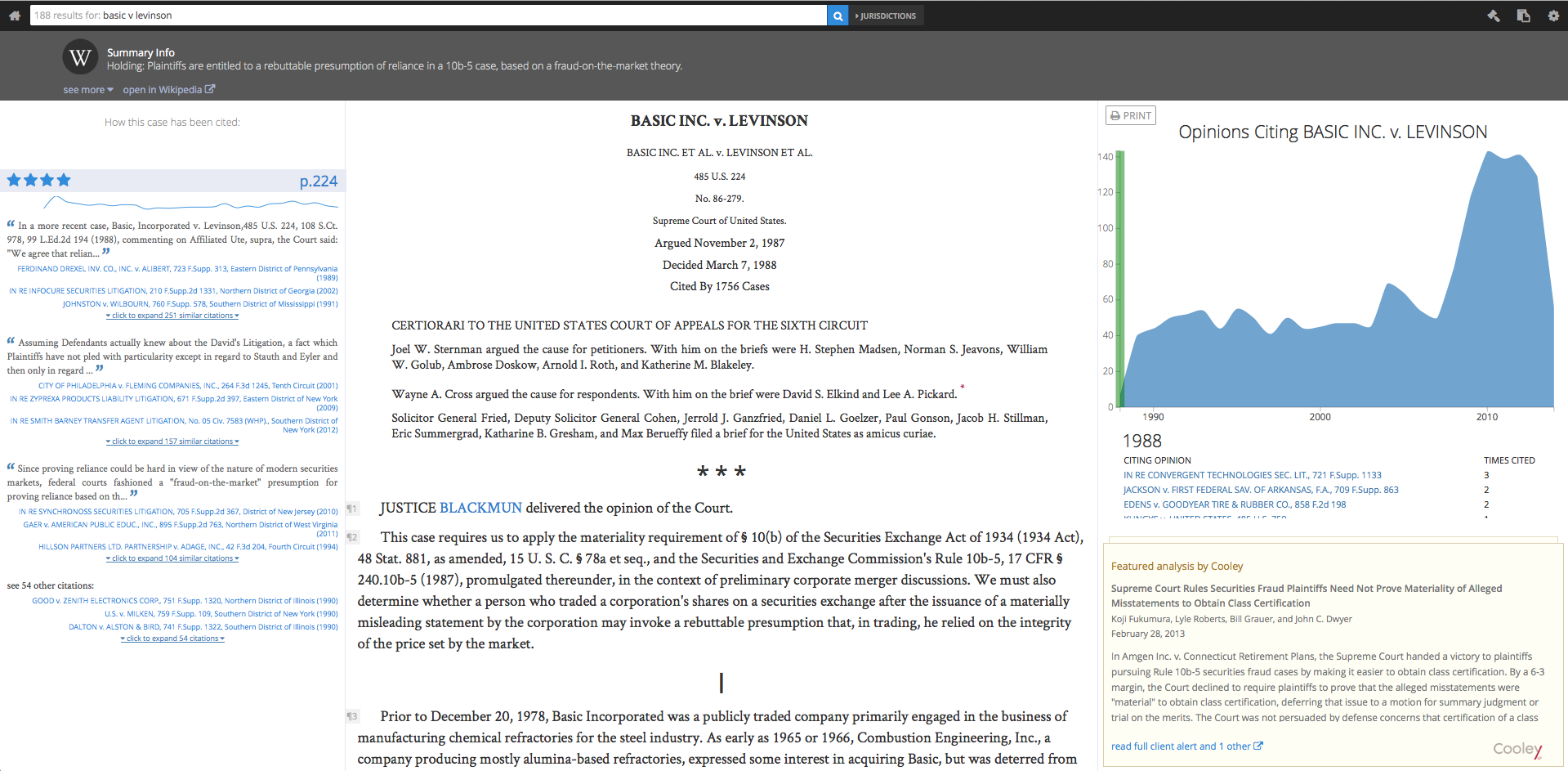Click 'Featured analysis by Cooley' heading

tap(1177, 566)
